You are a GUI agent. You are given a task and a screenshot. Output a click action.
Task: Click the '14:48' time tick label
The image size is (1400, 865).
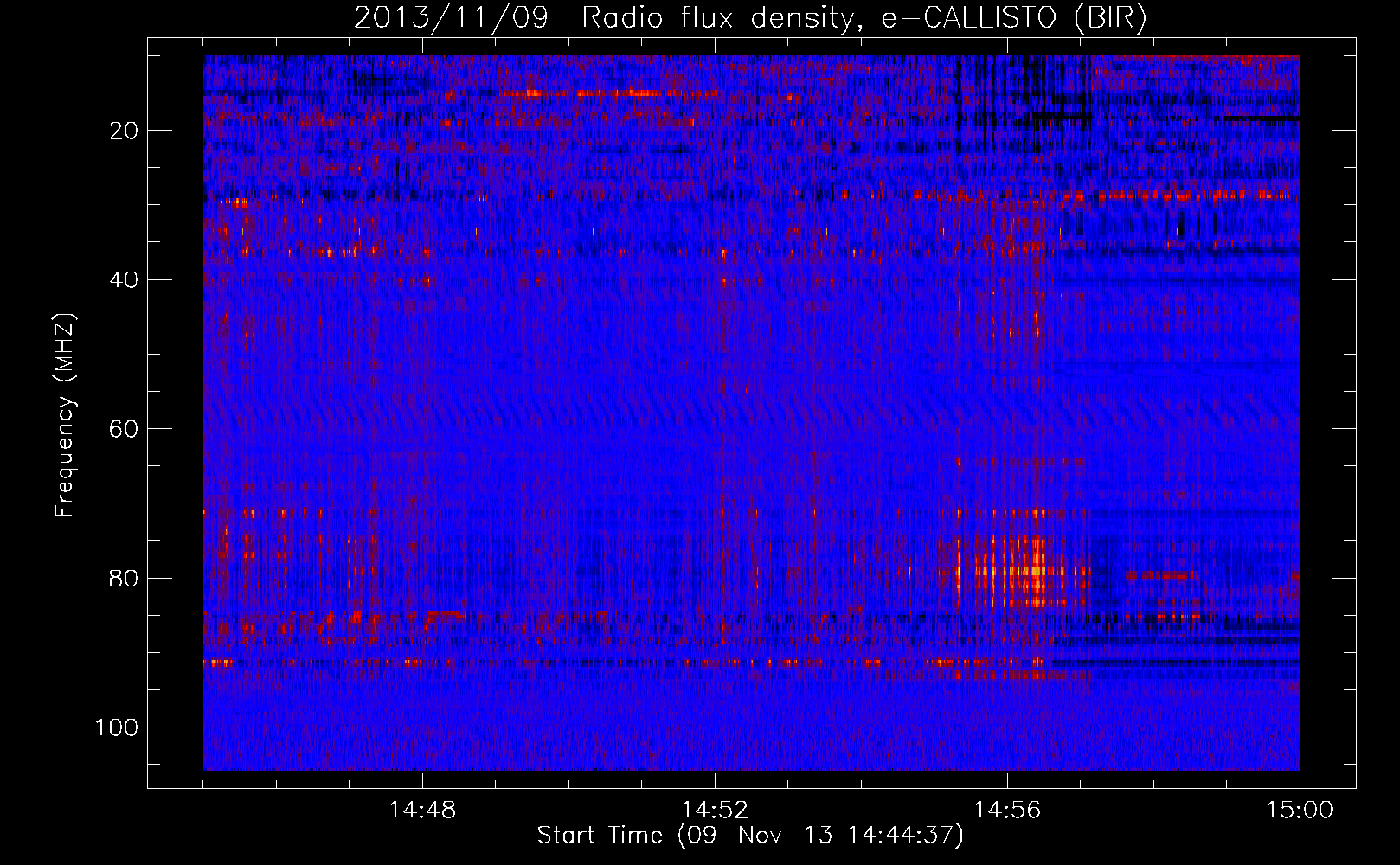pyautogui.click(x=422, y=811)
